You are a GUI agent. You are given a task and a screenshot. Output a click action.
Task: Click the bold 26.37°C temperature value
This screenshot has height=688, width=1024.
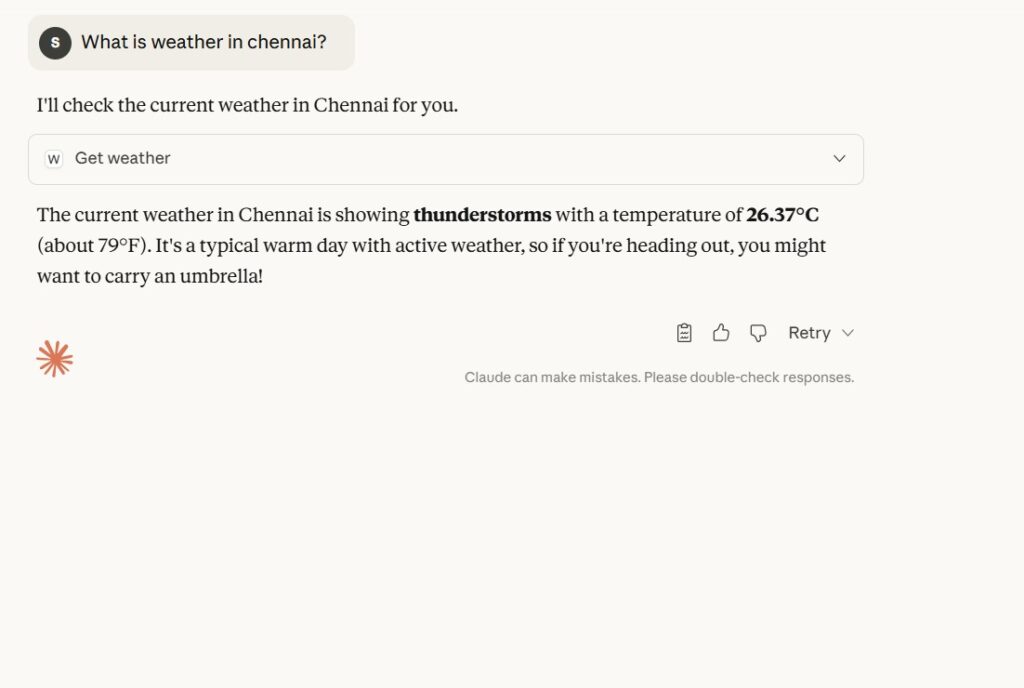782,215
